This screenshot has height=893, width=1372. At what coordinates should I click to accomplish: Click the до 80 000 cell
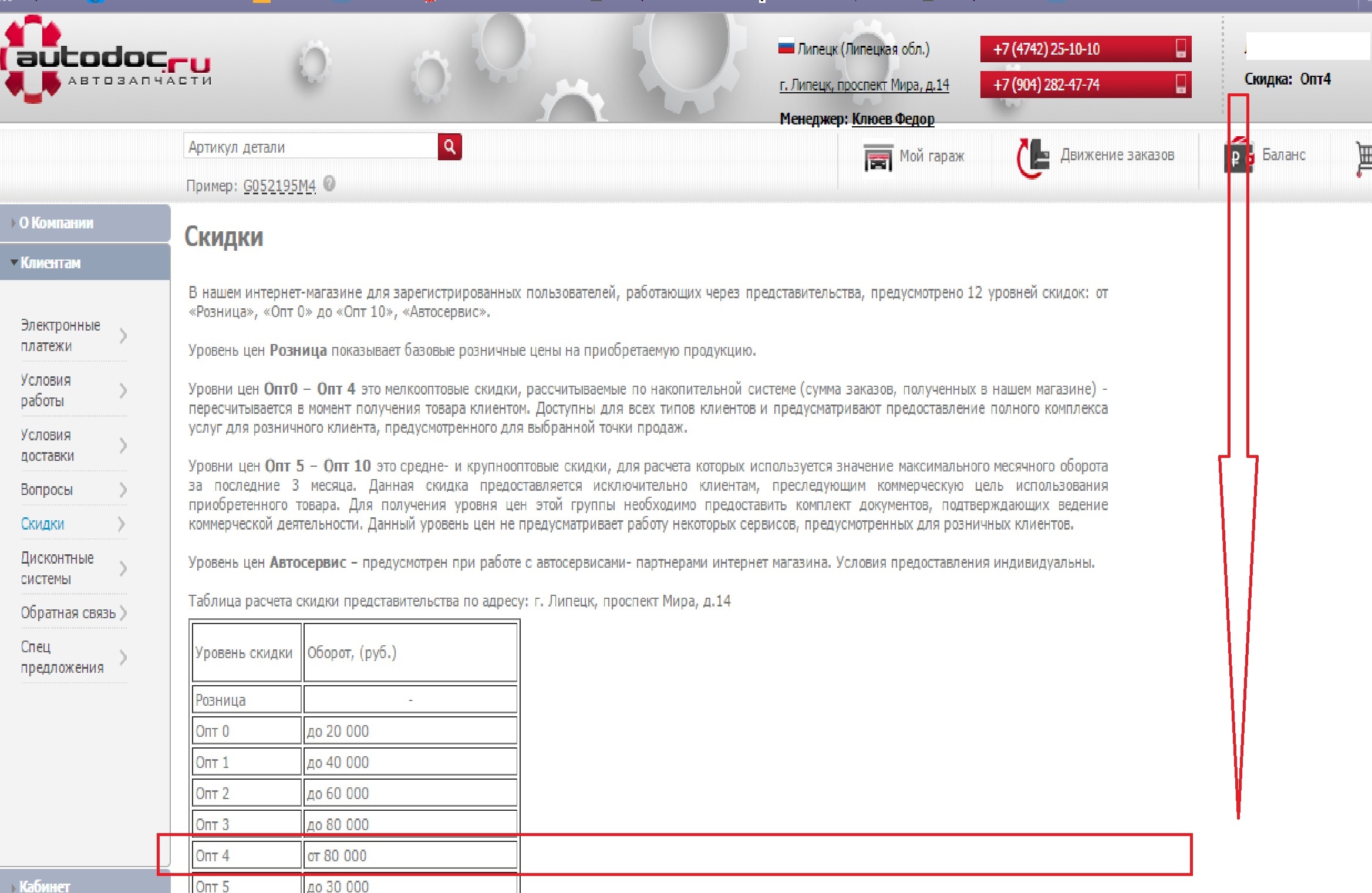(x=410, y=824)
